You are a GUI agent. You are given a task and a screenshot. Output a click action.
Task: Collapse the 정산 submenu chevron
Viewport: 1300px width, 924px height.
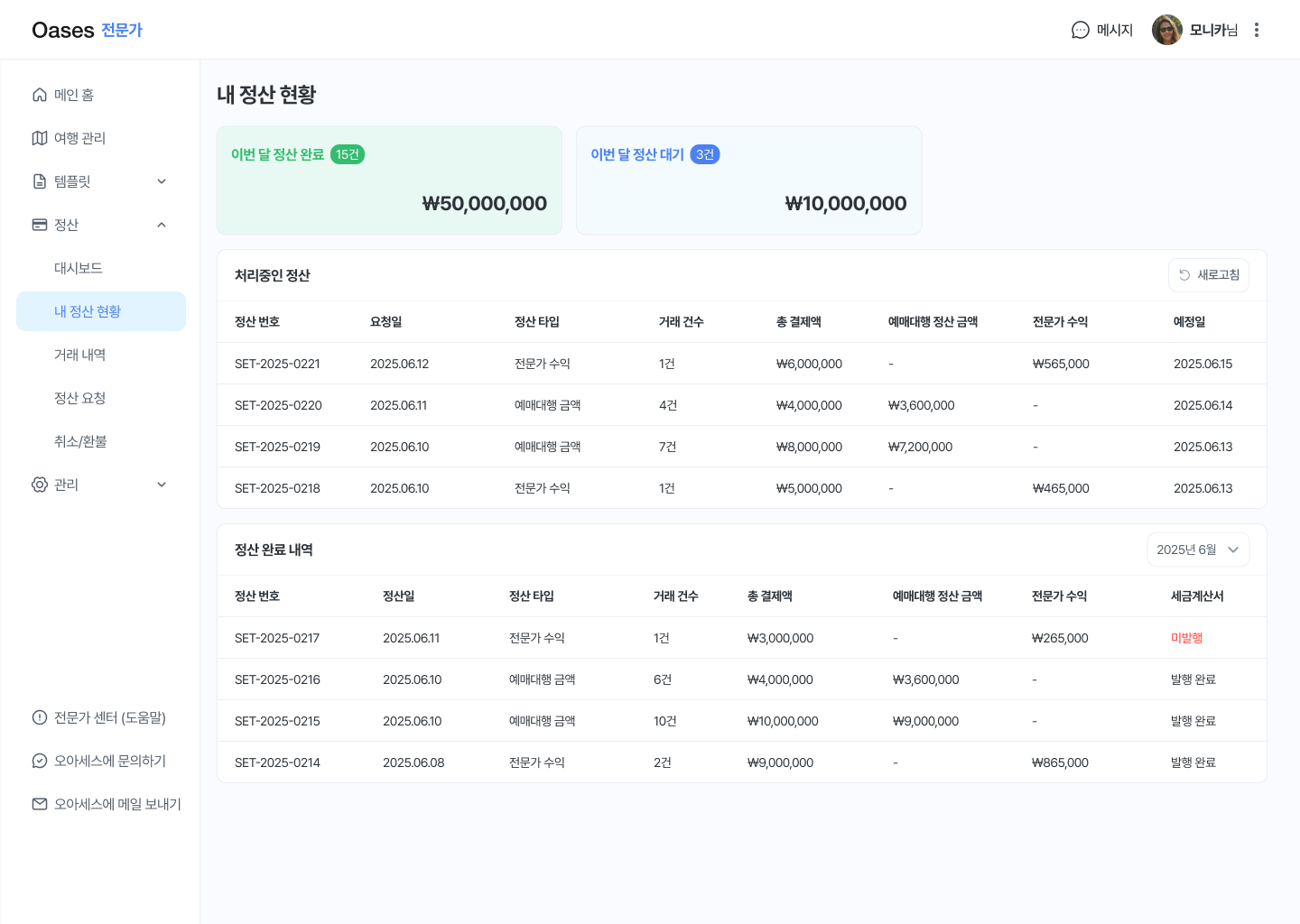(162, 225)
